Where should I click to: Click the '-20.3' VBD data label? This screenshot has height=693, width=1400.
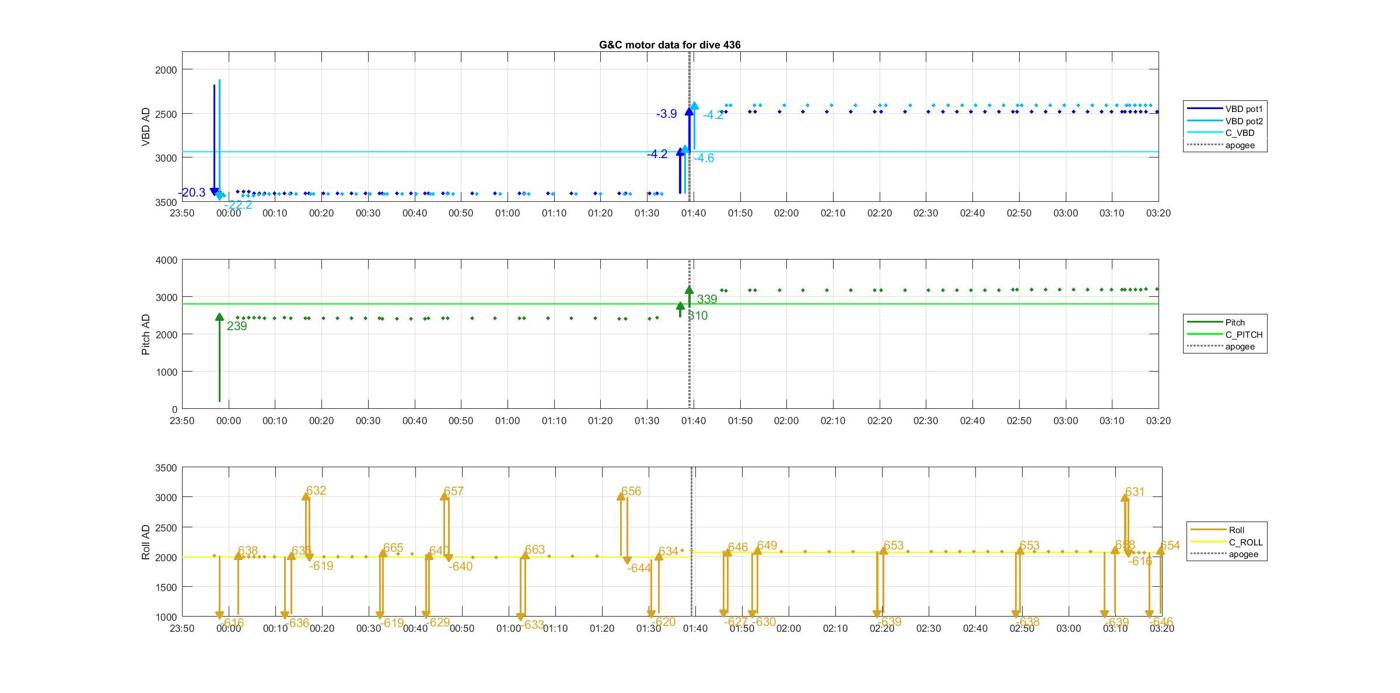pyautogui.click(x=192, y=193)
